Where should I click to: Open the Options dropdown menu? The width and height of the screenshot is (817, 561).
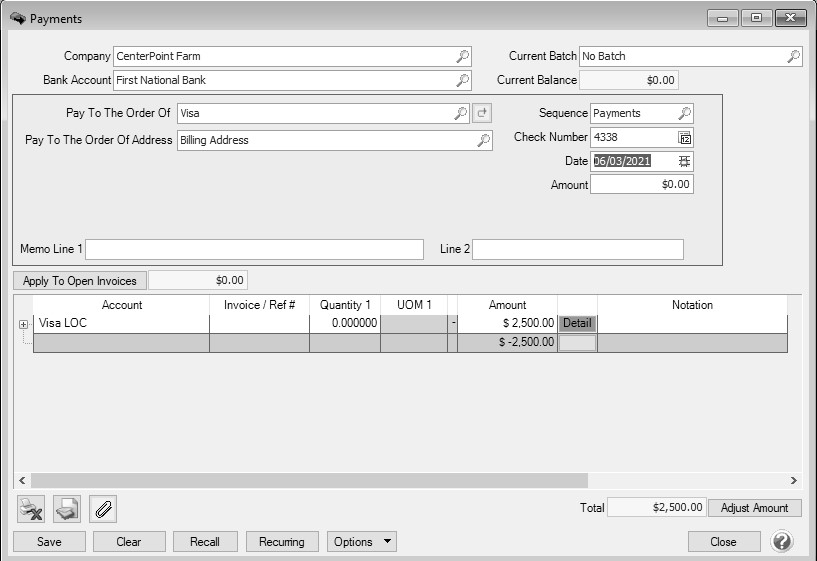point(362,542)
